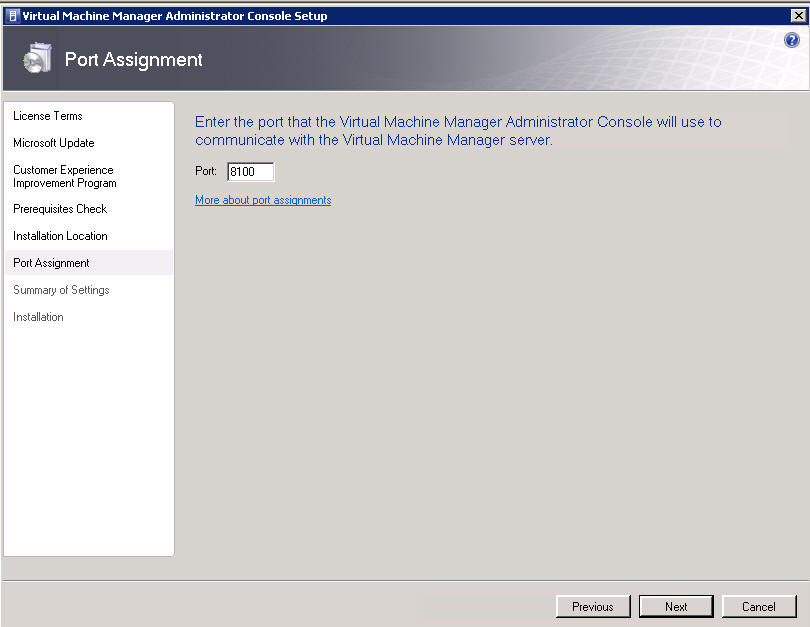Click the 'Enter the port that...' instruction text
810x627 pixels.
(x=458, y=131)
